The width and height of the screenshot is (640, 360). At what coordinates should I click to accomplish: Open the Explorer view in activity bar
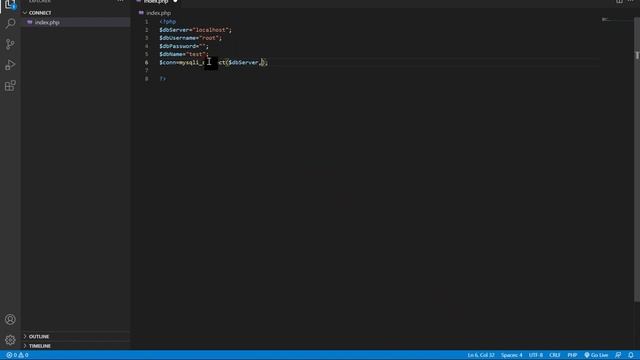(x=10, y=4)
